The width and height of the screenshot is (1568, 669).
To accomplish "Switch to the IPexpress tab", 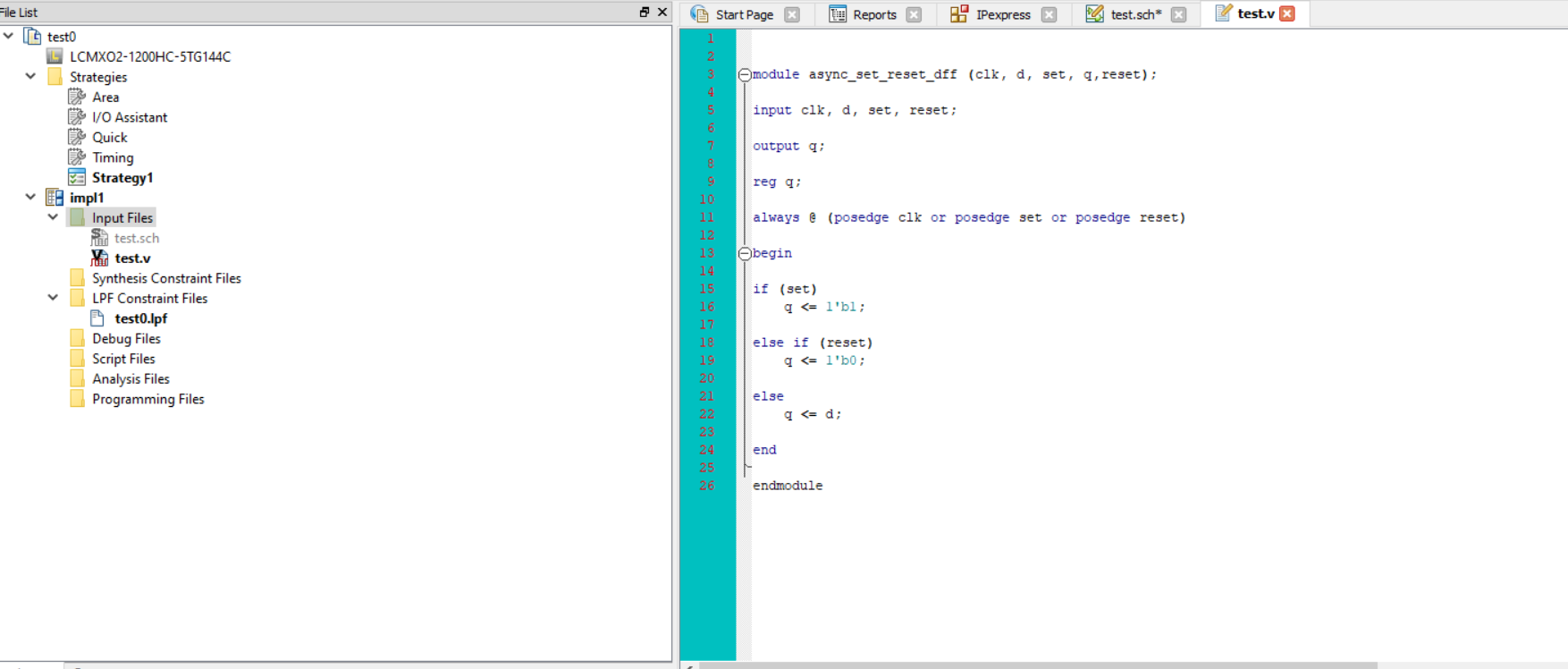I will [1003, 14].
